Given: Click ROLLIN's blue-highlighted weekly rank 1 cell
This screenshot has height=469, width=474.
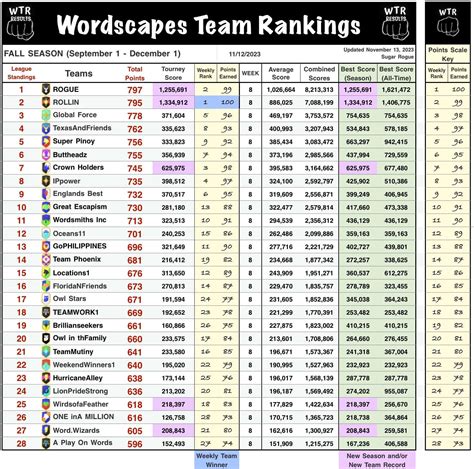Looking at the screenshot, I should pos(206,102).
